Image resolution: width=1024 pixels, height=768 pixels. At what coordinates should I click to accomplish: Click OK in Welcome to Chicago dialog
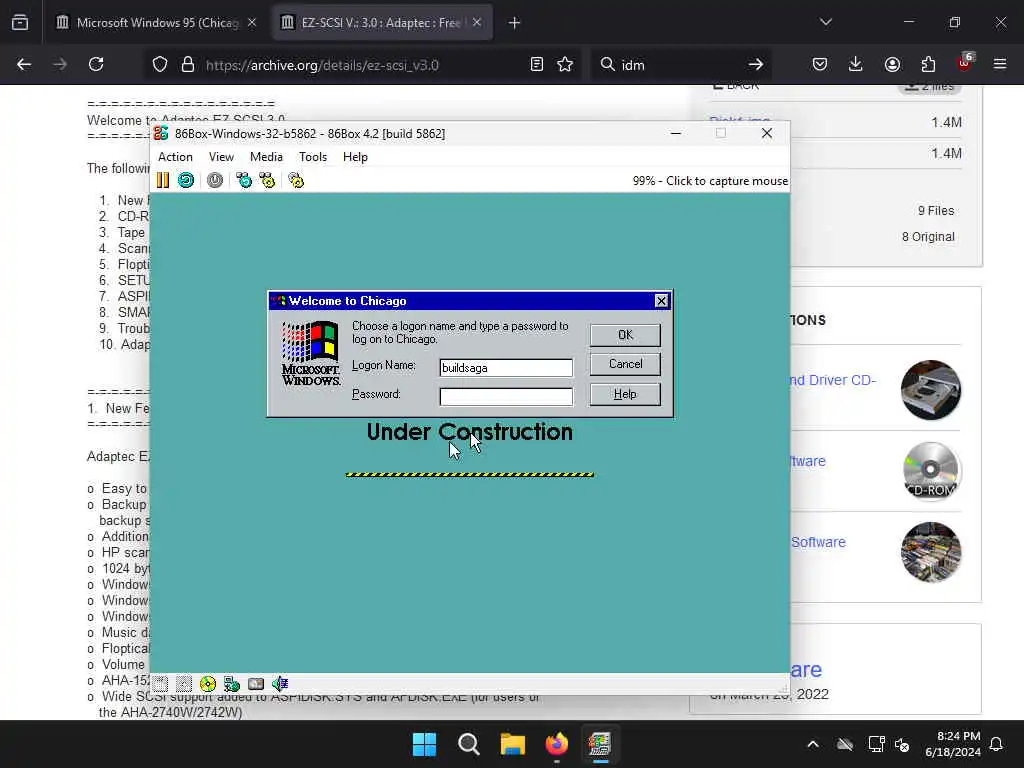[625, 335]
